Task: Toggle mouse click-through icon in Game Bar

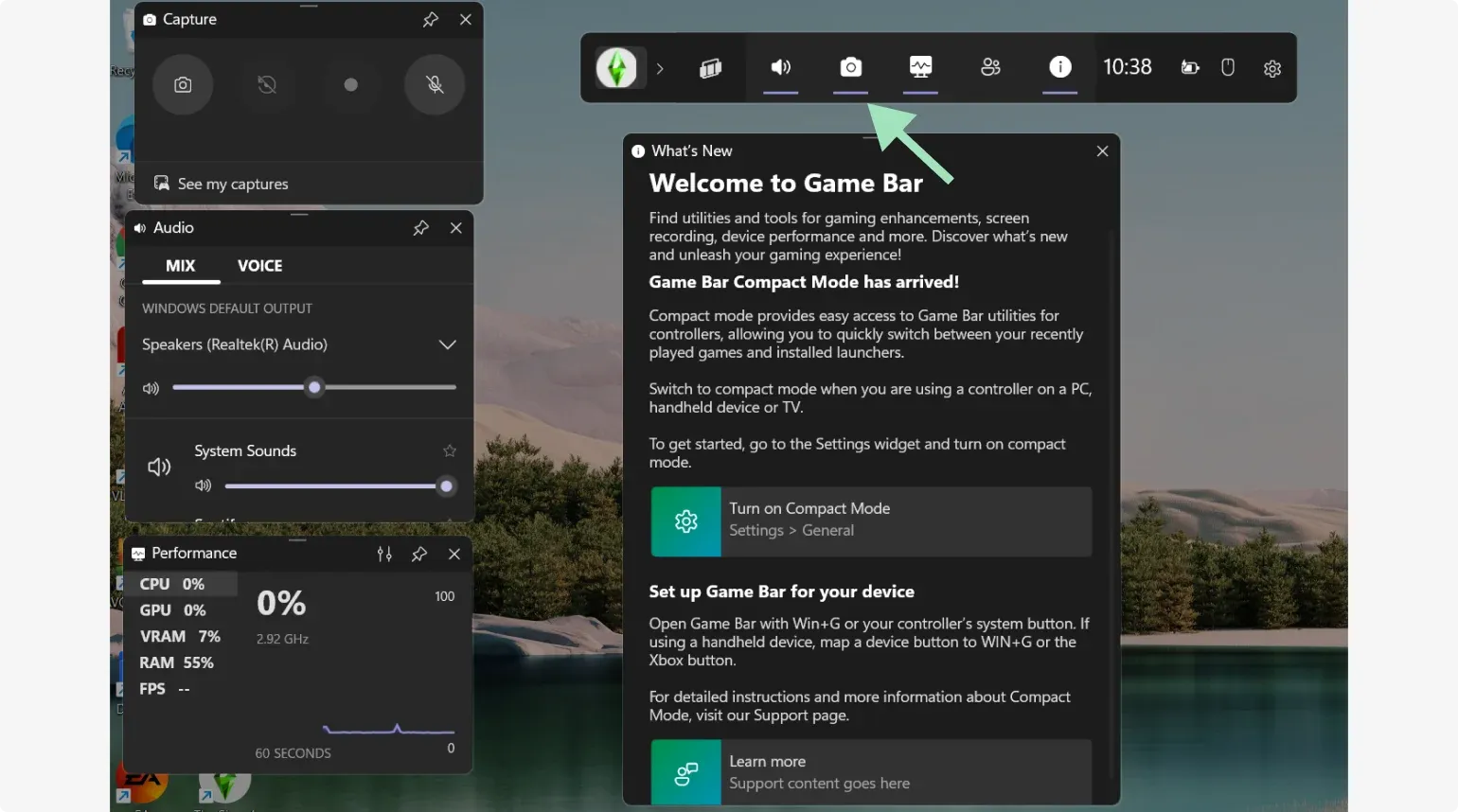Action: (1228, 67)
